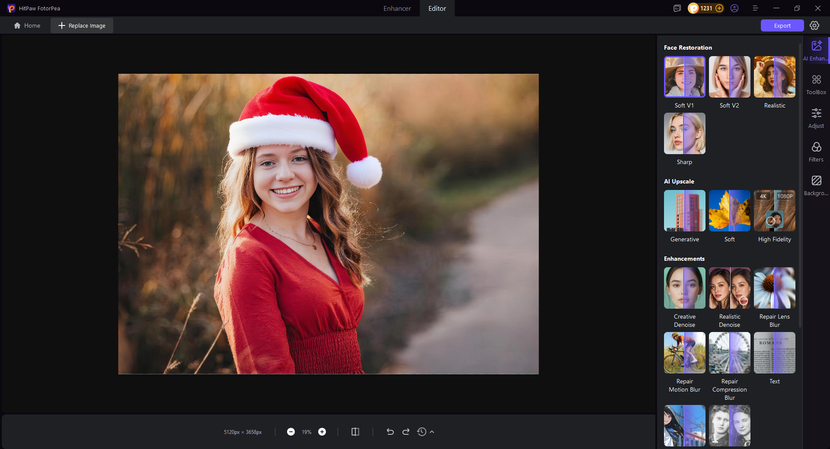
Task: Add credits with the plus coin icon
Action: [x=719, y=8]
